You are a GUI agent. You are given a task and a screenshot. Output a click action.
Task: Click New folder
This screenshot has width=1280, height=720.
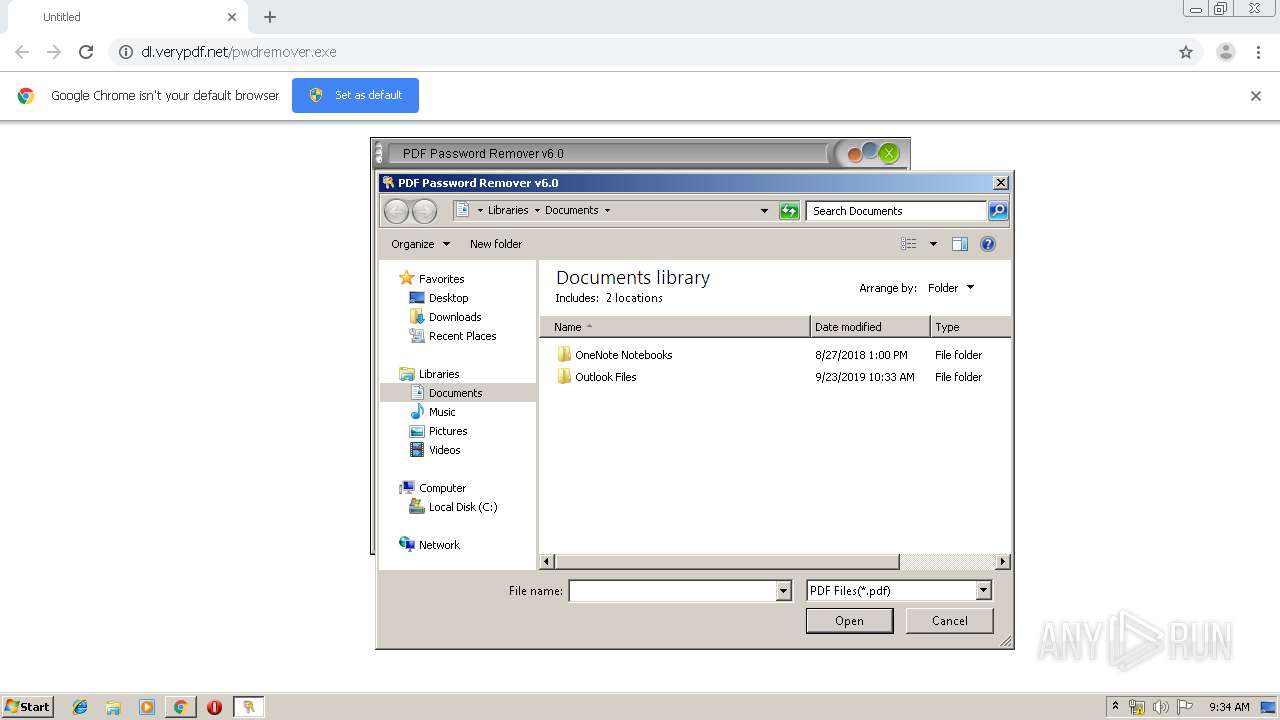(496, 244)
